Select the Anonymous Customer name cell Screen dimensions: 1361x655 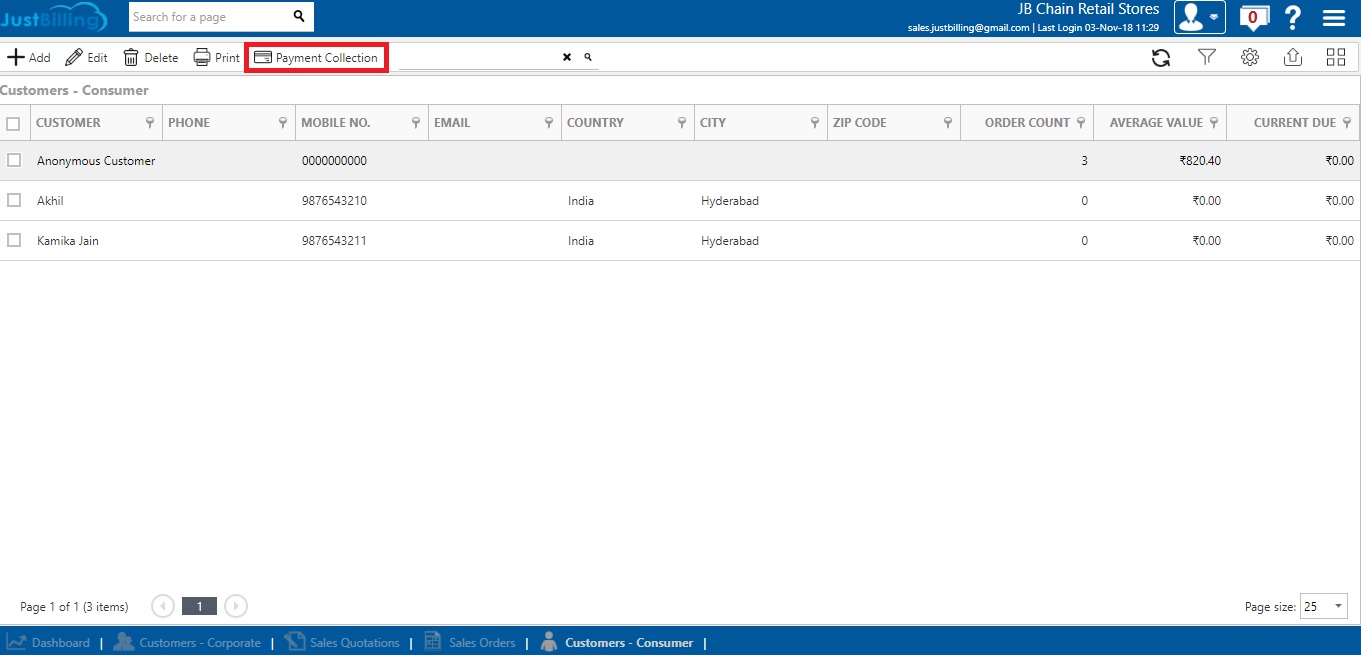pyautogui.click(x=96, y=161)
